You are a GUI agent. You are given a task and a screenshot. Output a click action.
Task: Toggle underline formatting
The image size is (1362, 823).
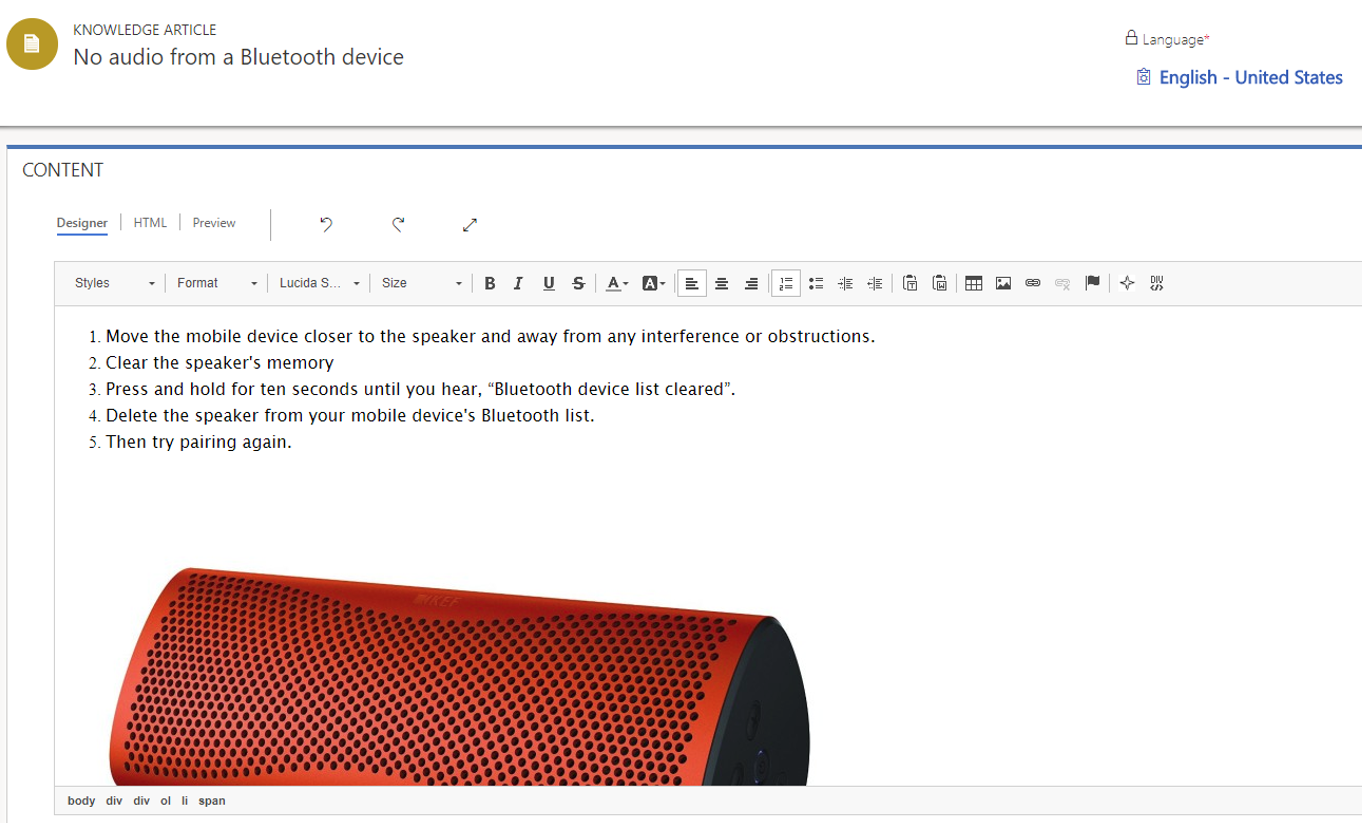(548, 284)
